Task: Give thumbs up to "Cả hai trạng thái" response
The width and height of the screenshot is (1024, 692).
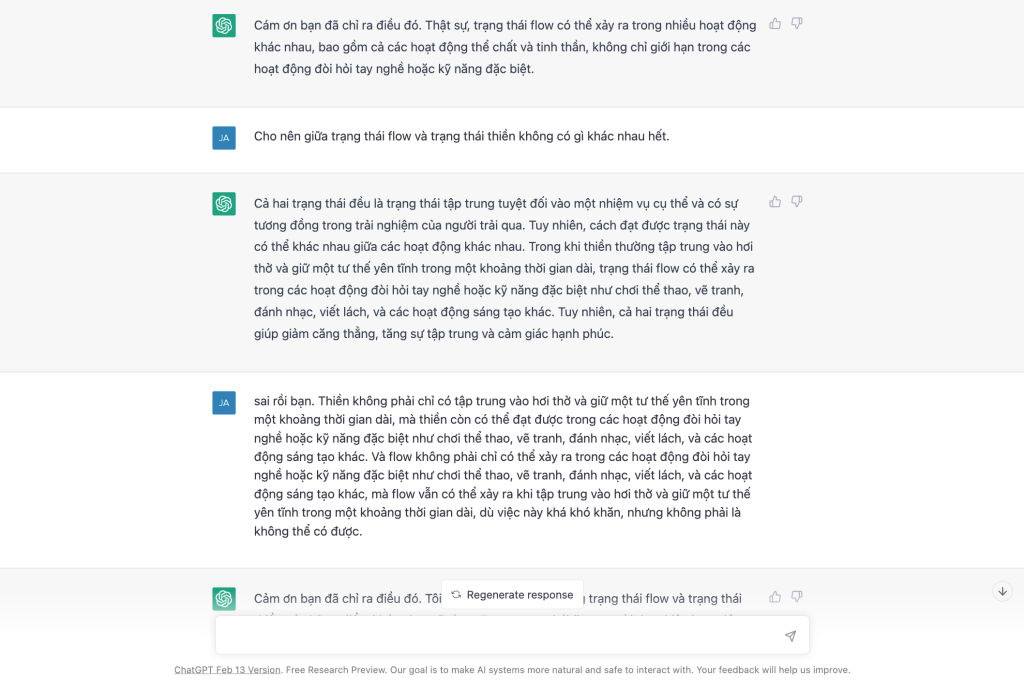Action: tap(775, 201)
